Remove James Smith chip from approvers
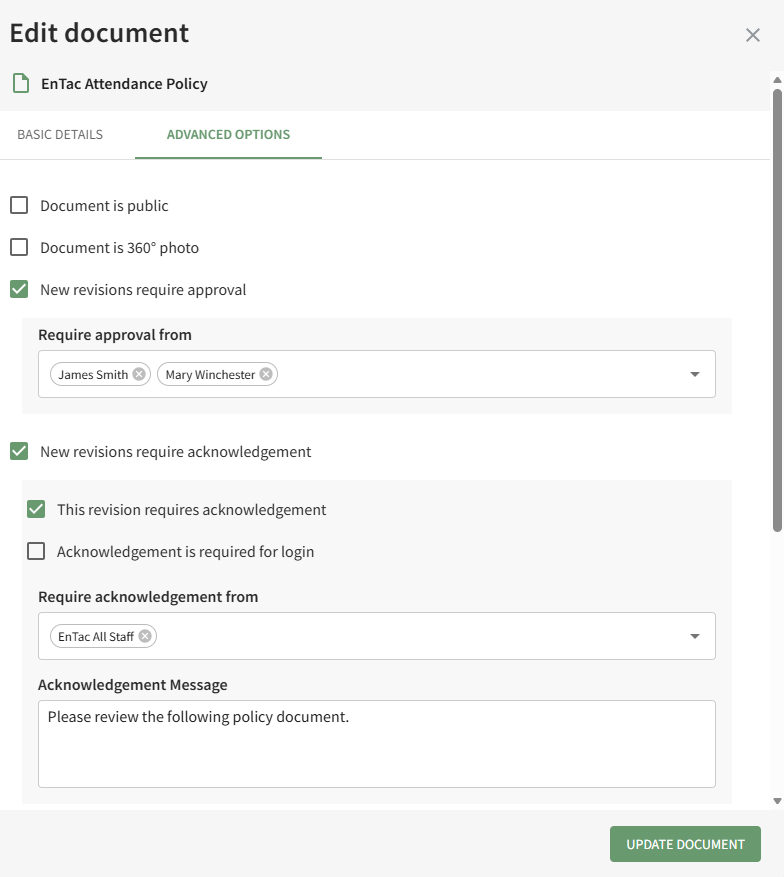This screenshot has width=784, height=877. click(139, 374)
